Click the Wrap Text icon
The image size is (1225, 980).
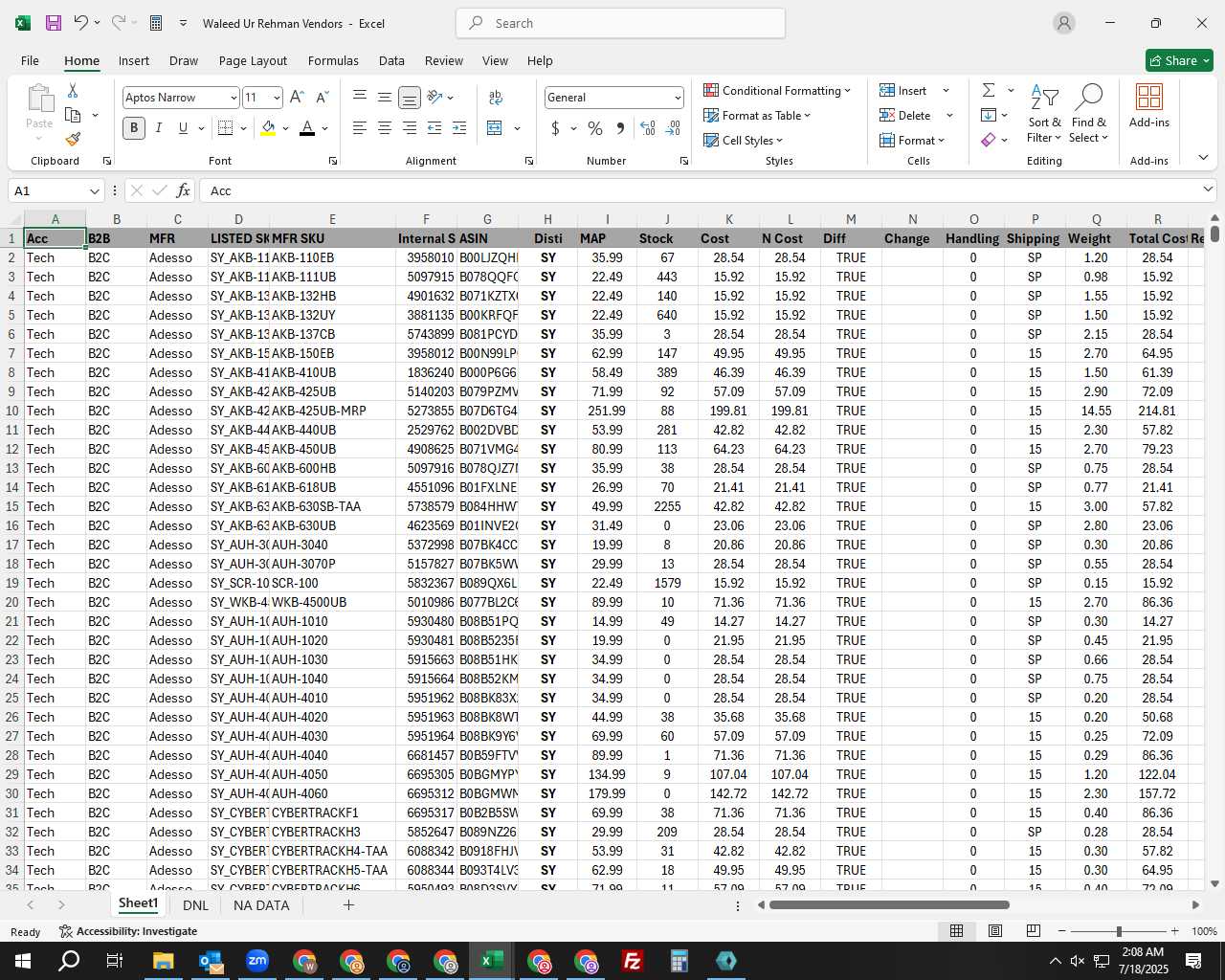[496, 98]
